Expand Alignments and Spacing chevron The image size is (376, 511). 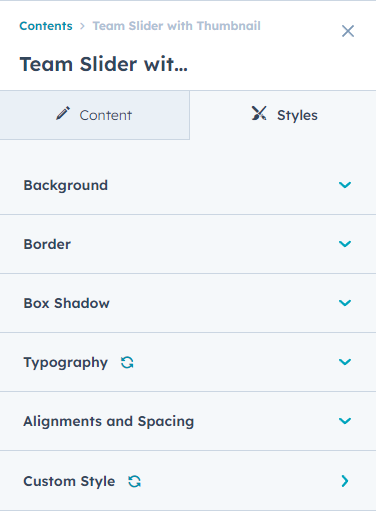(345, 421)
